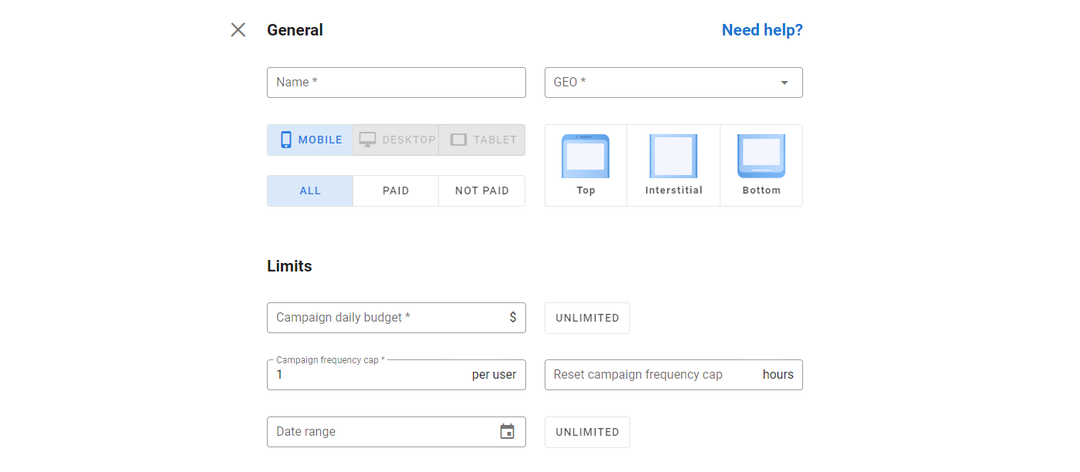1080x472 pixels.
Task: Toggle NOT PAID traffic type option
Action: 482,191
